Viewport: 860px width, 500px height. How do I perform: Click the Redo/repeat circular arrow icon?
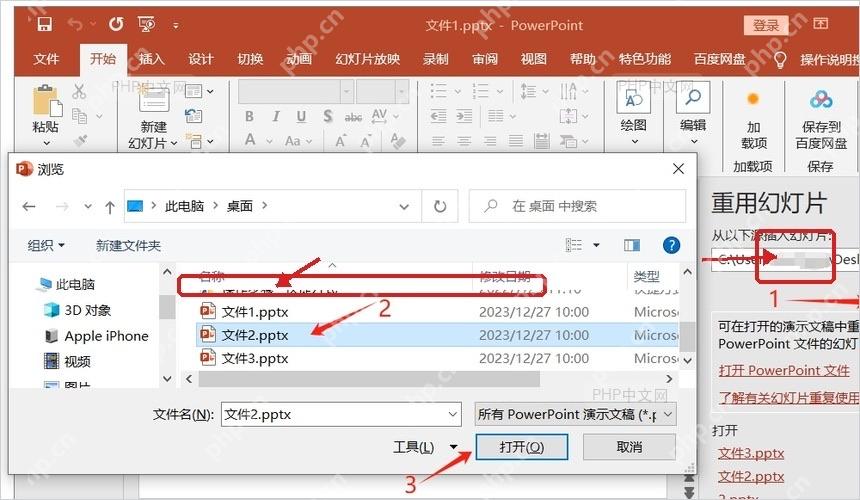pyautogui.click(x=116, y=24)
